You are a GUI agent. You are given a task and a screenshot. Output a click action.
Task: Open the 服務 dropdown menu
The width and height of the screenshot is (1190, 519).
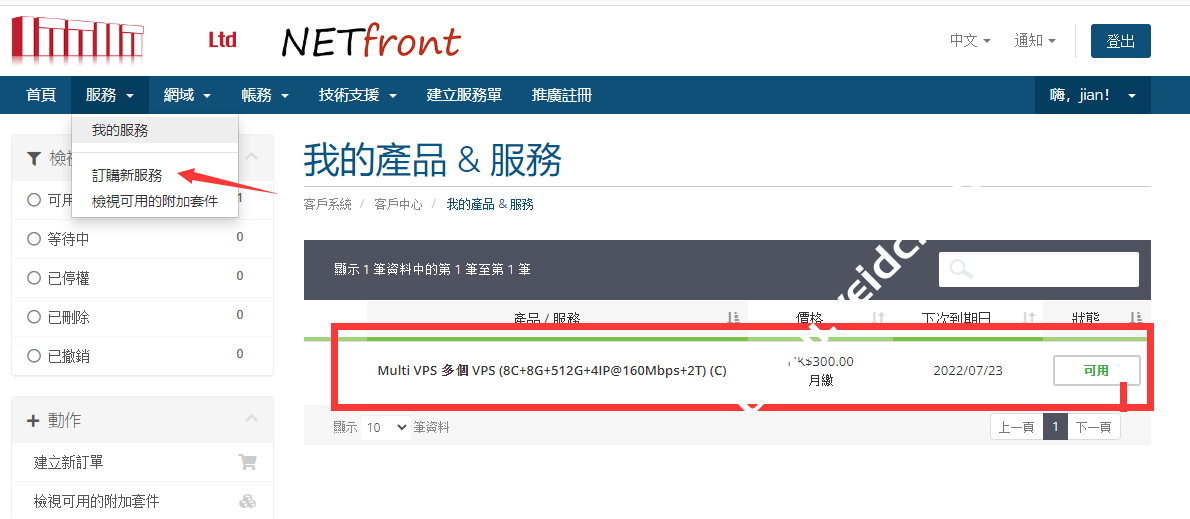coord(110,96)
